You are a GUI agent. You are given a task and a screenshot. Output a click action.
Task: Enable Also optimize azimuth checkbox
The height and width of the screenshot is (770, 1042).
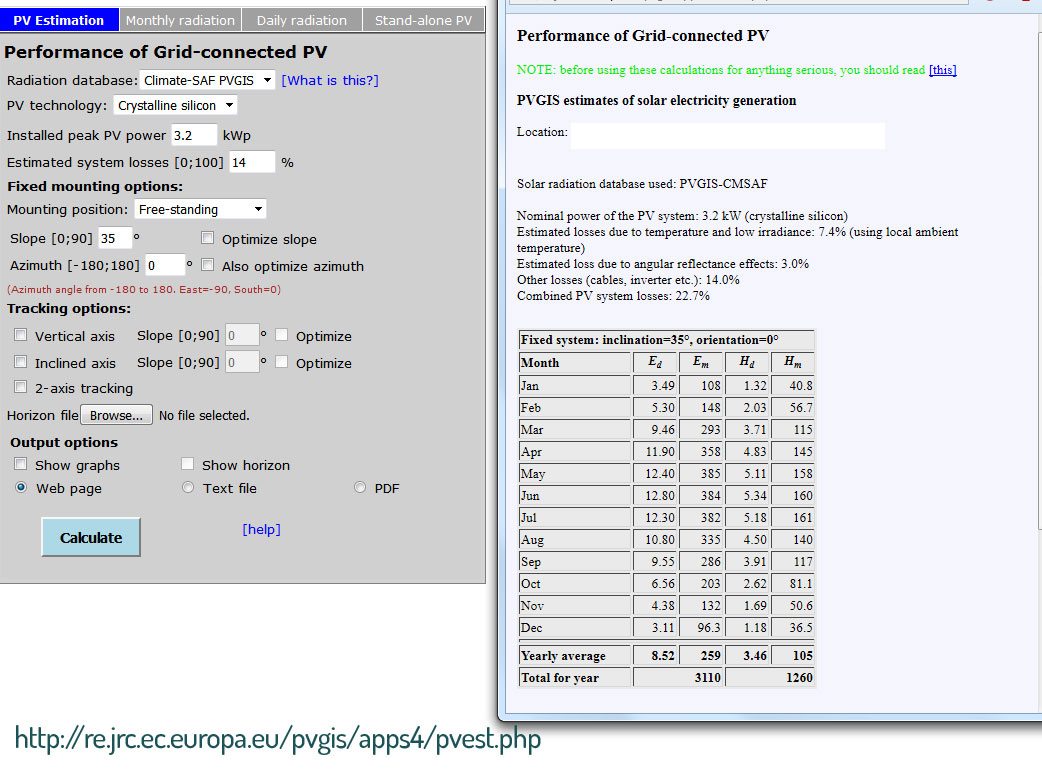[x=208, y=265]
